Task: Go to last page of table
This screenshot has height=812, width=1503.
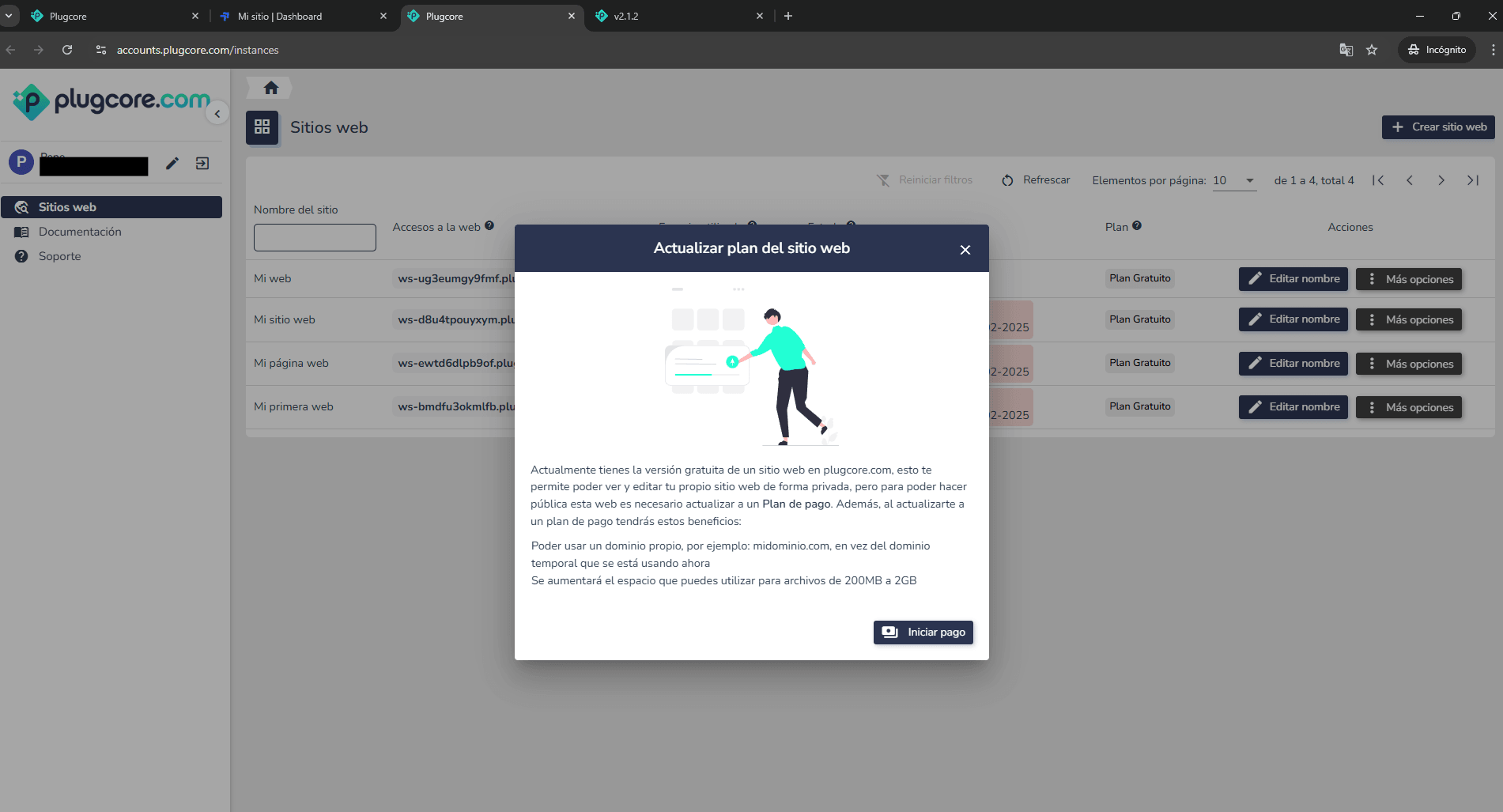Action: (x=1473, y=180)
